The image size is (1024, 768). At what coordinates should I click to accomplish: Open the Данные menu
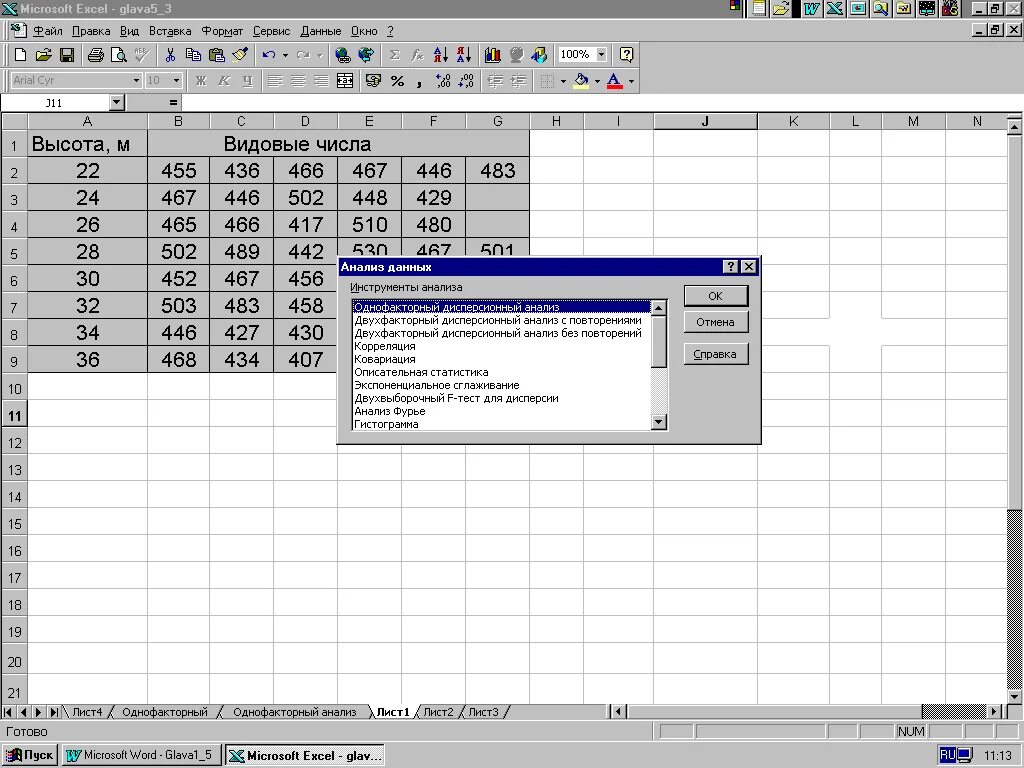tap(321, 31)
